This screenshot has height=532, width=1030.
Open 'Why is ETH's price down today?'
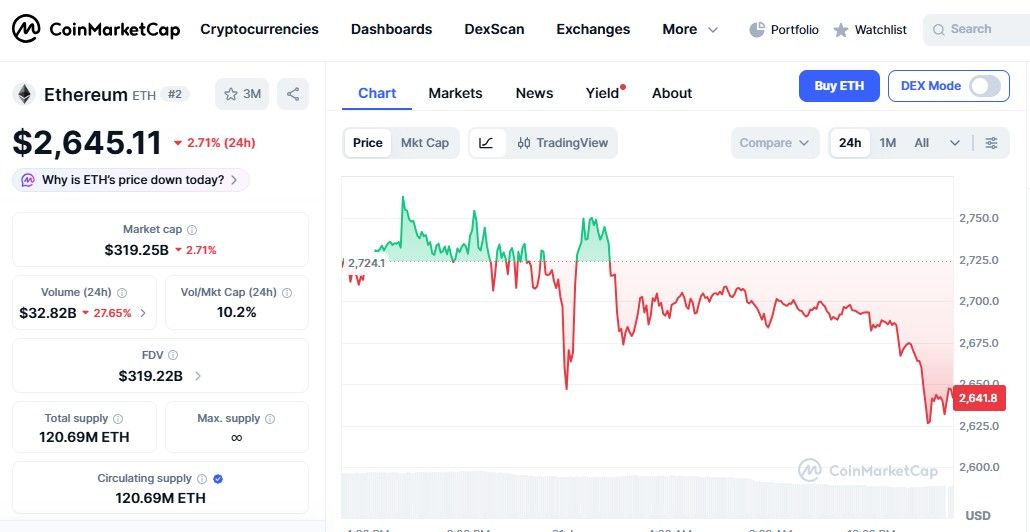click(x=131, y=180)
